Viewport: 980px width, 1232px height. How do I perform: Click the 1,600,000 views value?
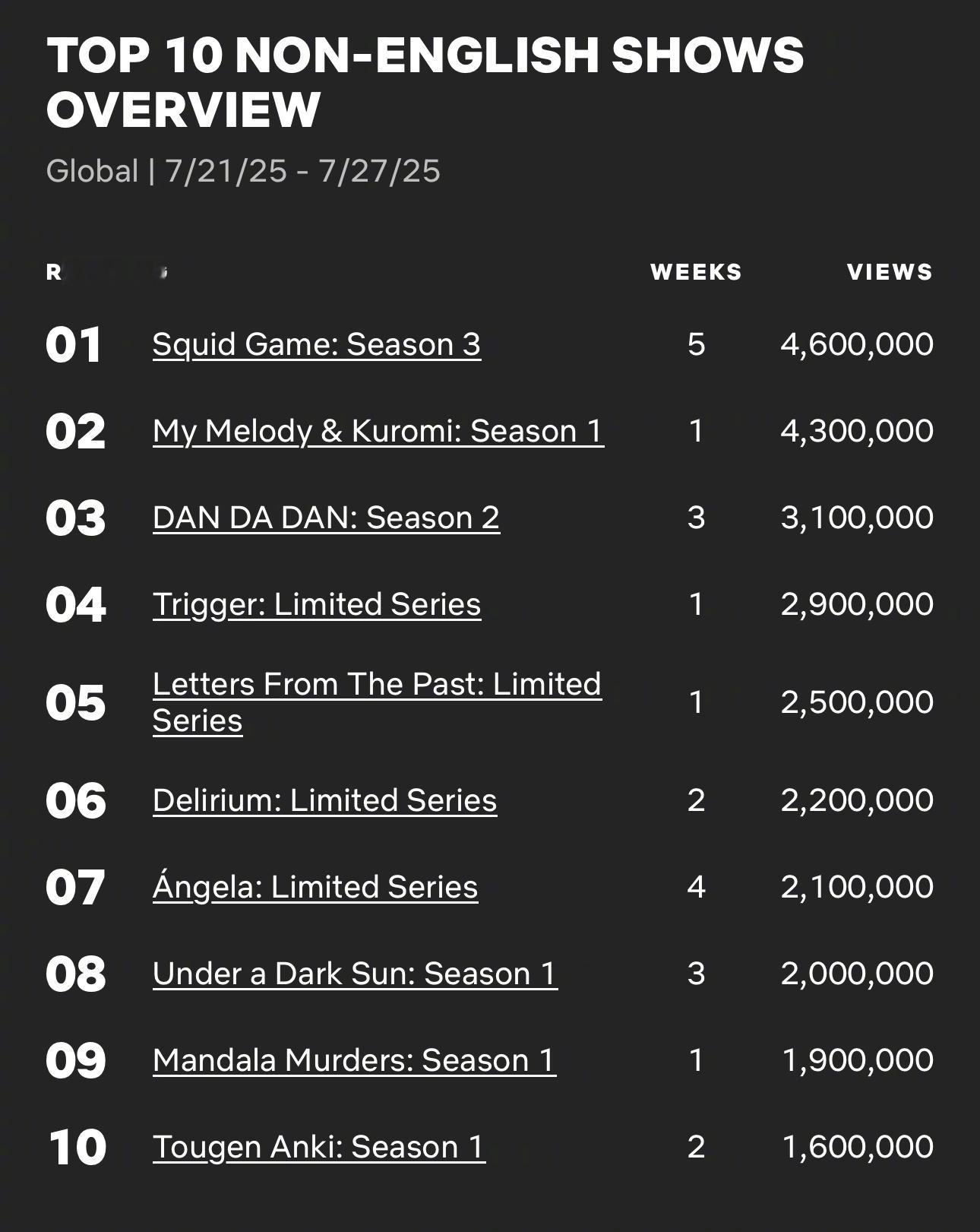(x=857, y=1147)
